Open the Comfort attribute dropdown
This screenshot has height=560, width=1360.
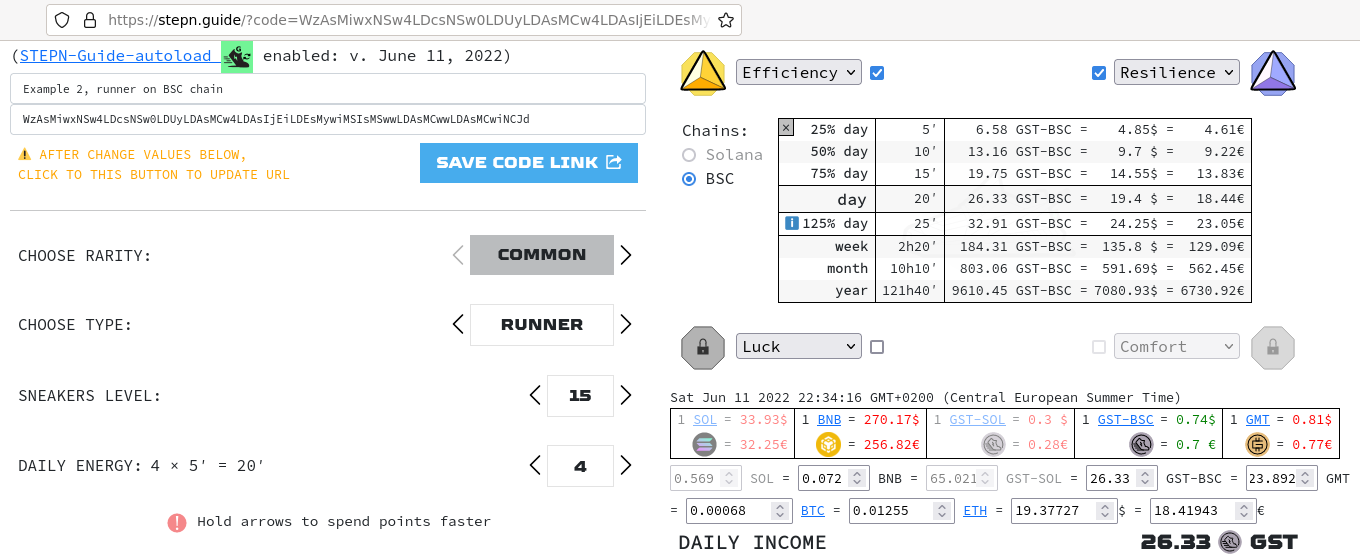tap(1177, 346)
